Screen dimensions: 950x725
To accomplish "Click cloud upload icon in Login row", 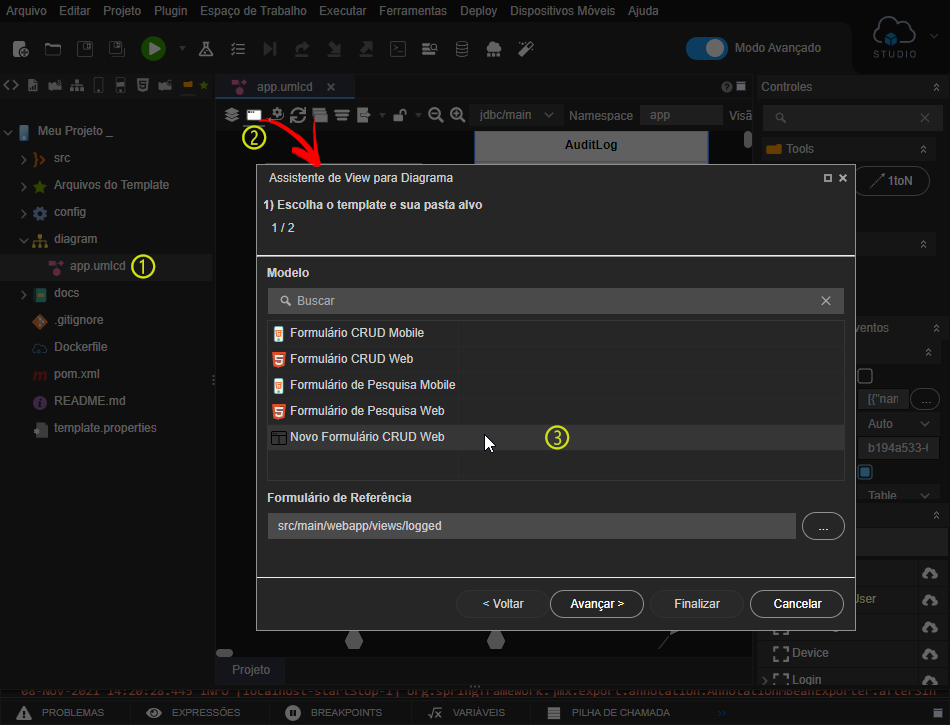I will [x=929, y=680].
